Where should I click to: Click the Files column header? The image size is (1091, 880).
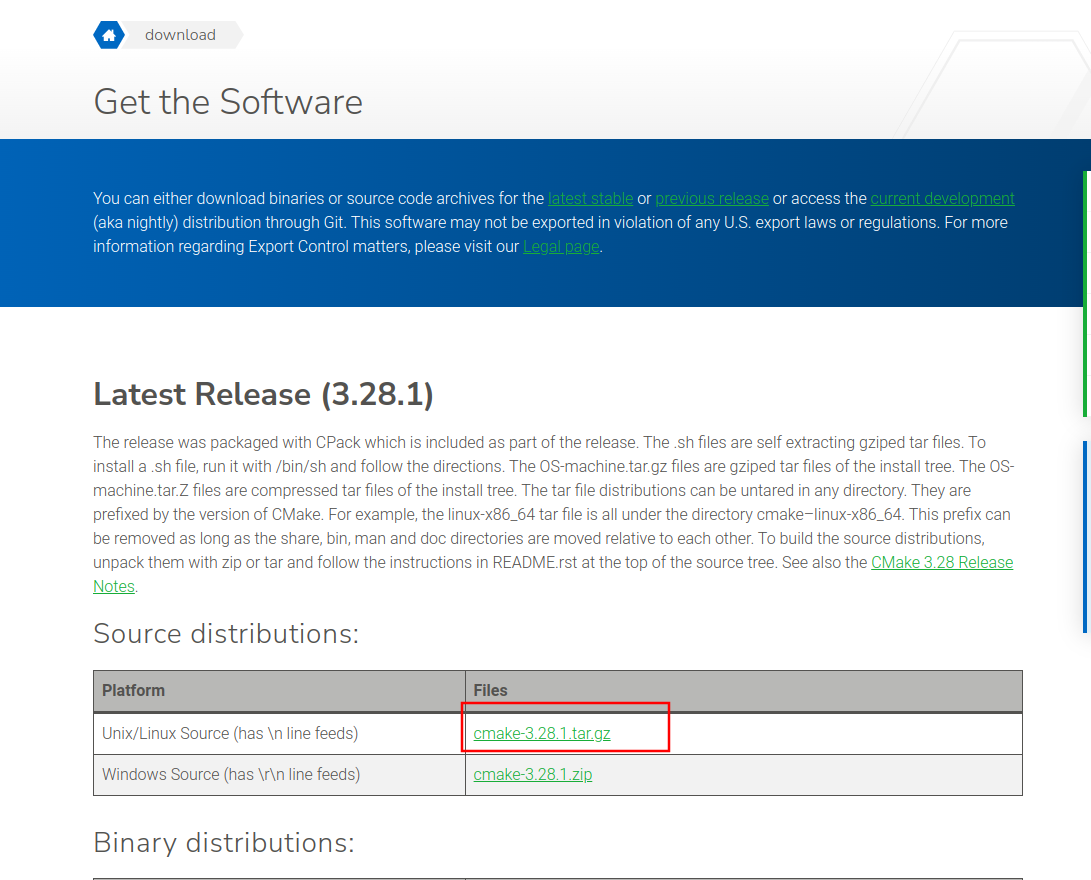[744, 691]
